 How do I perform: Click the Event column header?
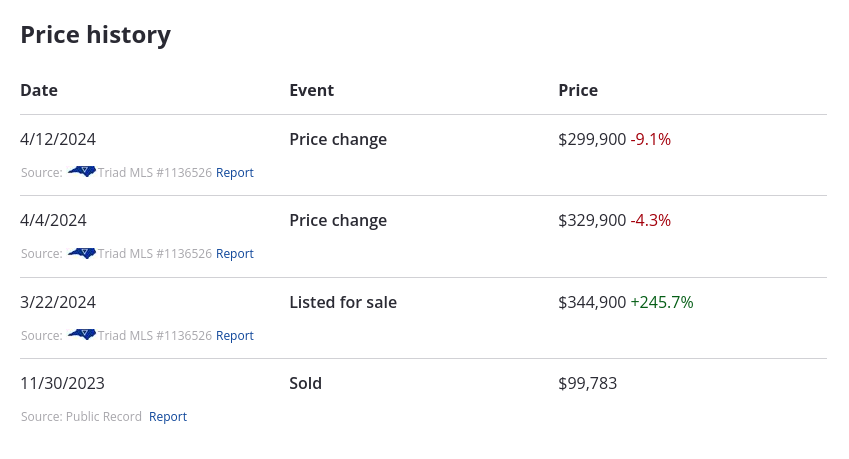(x=311, y=90)
